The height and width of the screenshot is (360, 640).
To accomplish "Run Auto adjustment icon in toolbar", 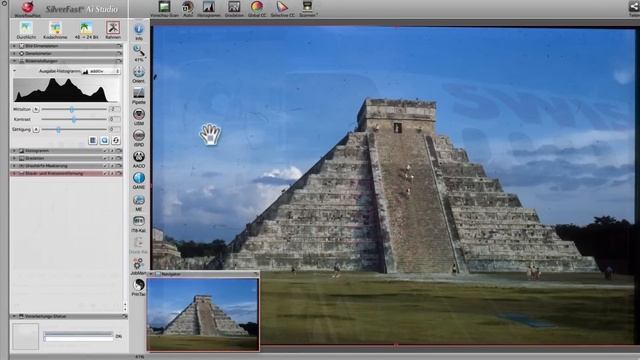I will pos(188,7).
